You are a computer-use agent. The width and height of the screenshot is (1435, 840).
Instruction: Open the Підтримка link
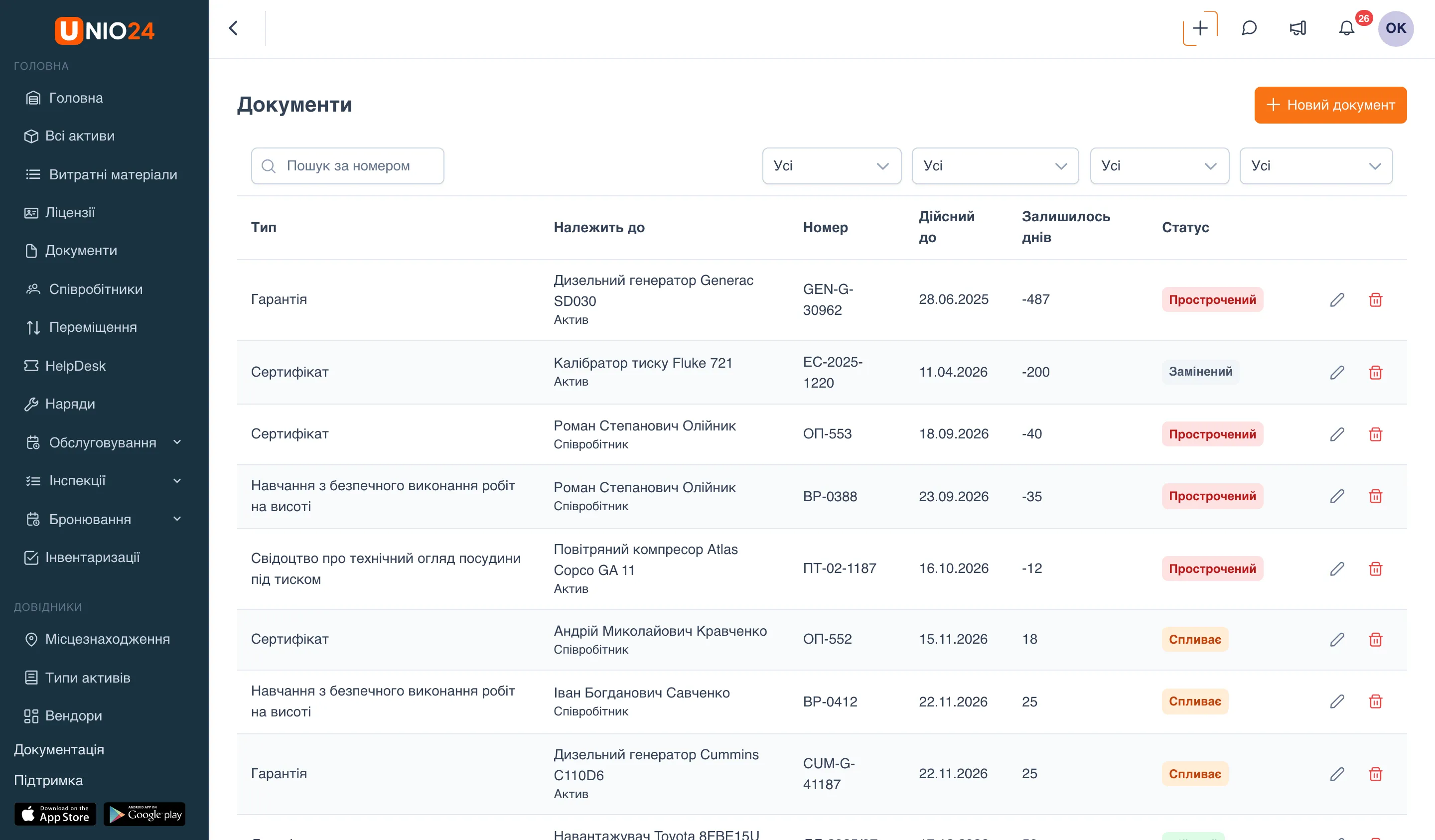pos(48,780)
